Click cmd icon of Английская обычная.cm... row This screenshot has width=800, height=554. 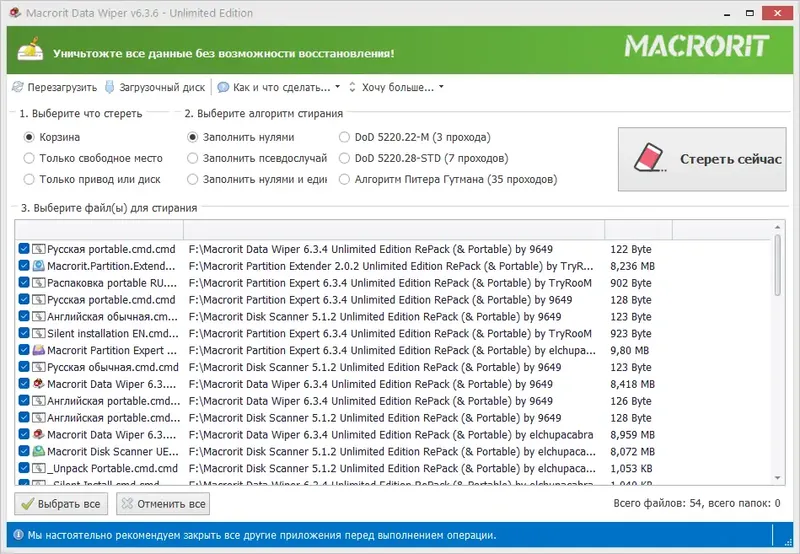click(x=39, y=316)
